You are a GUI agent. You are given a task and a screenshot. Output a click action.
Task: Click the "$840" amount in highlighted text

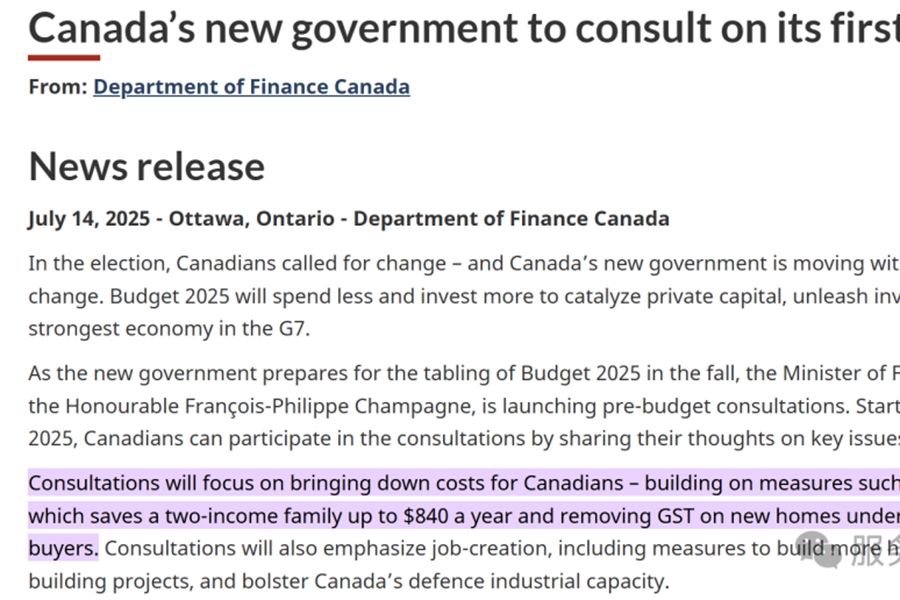pyautogui.click(x=425, y=516)
